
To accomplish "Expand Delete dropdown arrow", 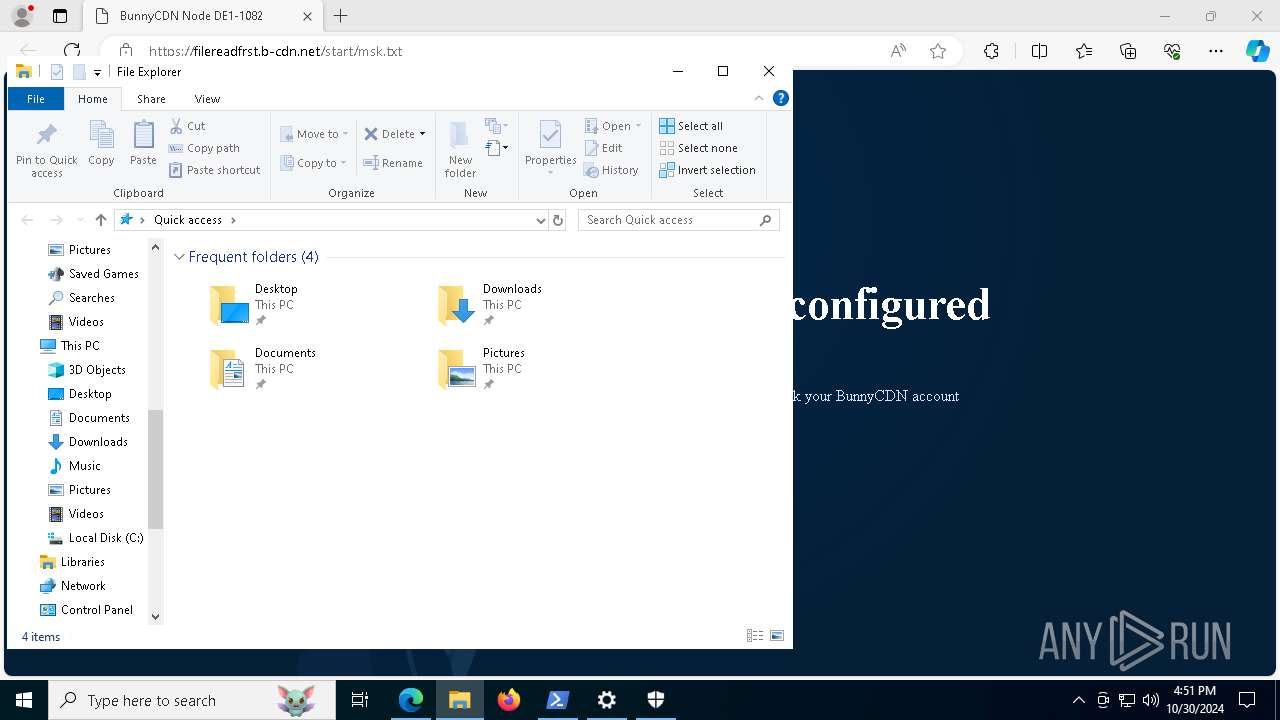I will coord(422,134).
